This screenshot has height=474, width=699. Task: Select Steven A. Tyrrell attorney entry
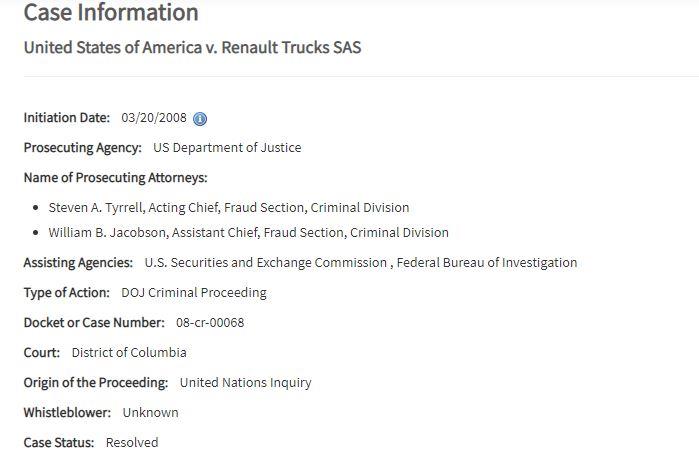(229, 207)
